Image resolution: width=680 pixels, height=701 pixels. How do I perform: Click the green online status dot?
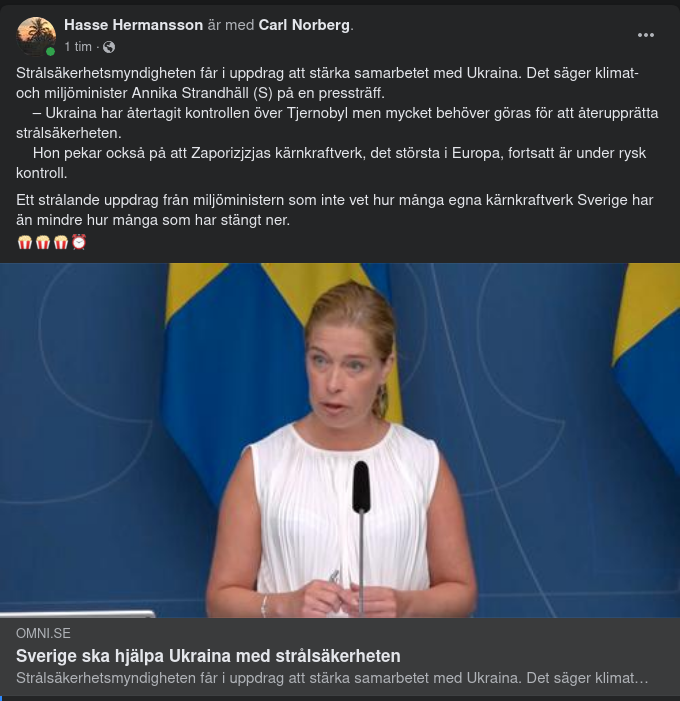pos(50,51)
